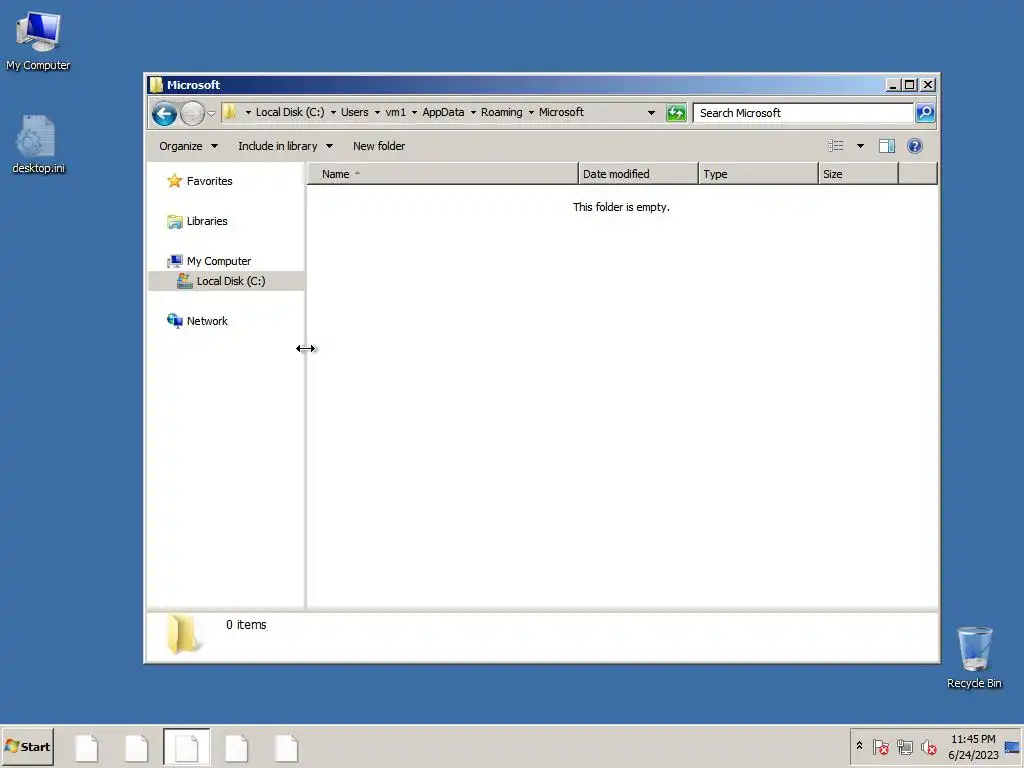Navigate to AppData breadcrumb

pos(443,112)
